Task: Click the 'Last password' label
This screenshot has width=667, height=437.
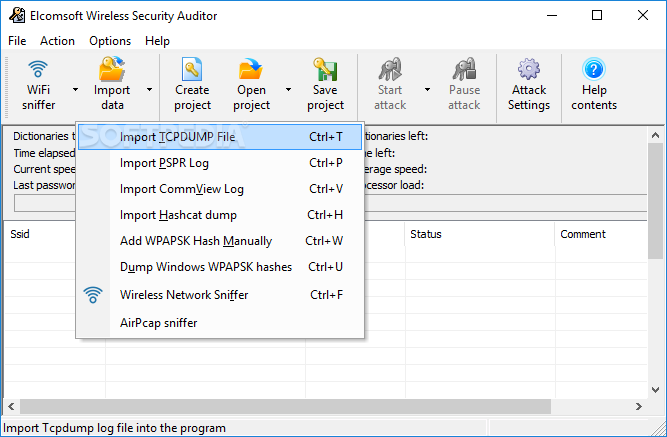Action: (44, 186)
